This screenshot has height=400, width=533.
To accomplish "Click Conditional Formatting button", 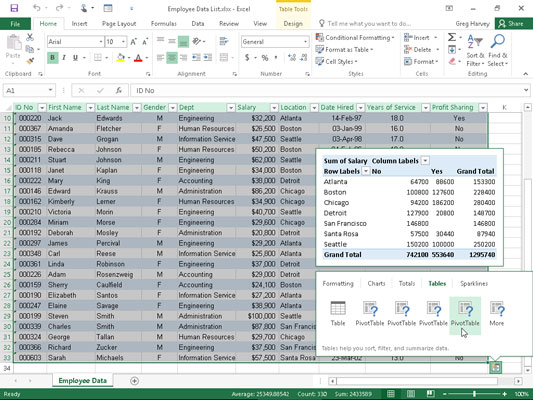I will [x=355, y=37].
